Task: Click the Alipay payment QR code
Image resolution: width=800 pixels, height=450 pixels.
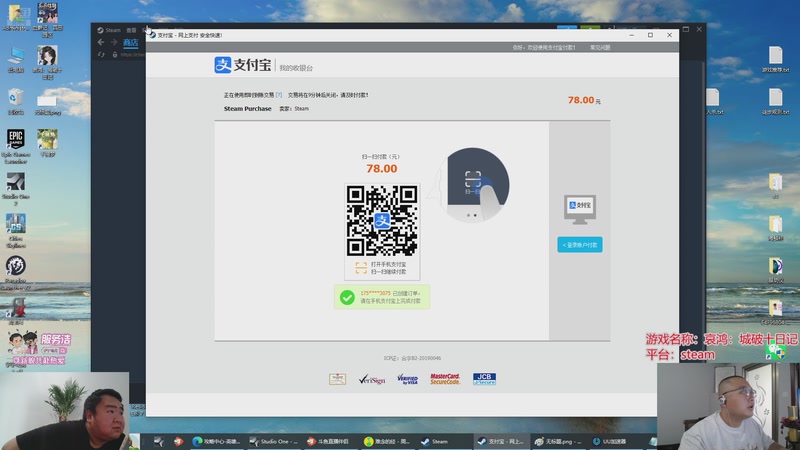Action: pos(382,220)
